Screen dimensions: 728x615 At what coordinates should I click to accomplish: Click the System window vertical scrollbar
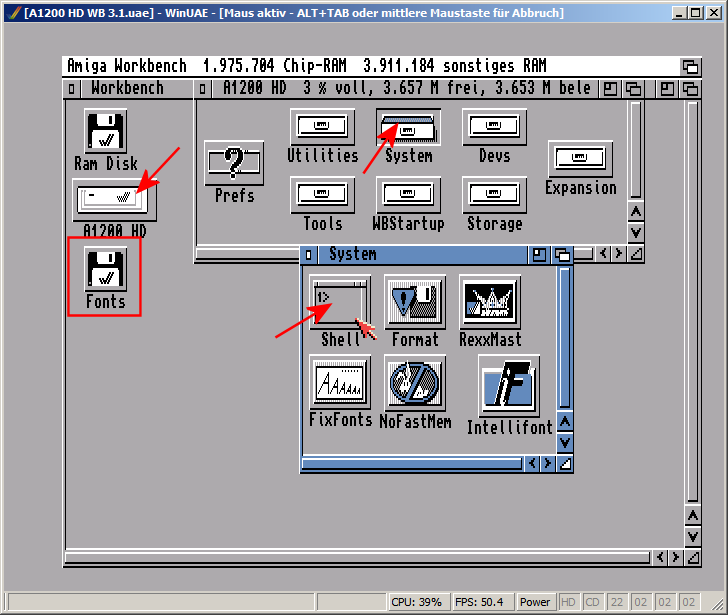(565, 338)
